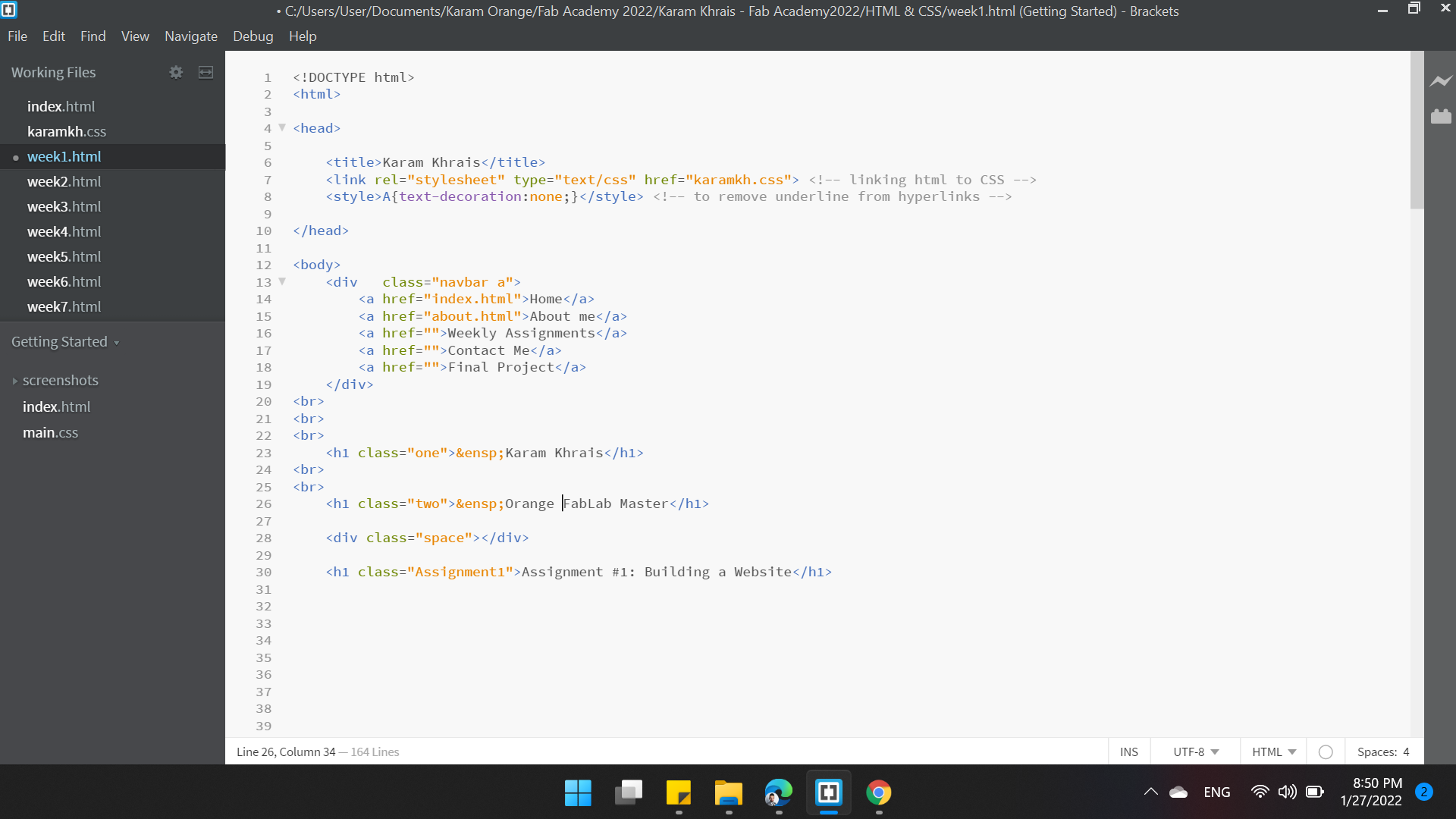Place cursor on line 30 Assignment1 heading
1456x819 pixels.
[x=579, y=572]
